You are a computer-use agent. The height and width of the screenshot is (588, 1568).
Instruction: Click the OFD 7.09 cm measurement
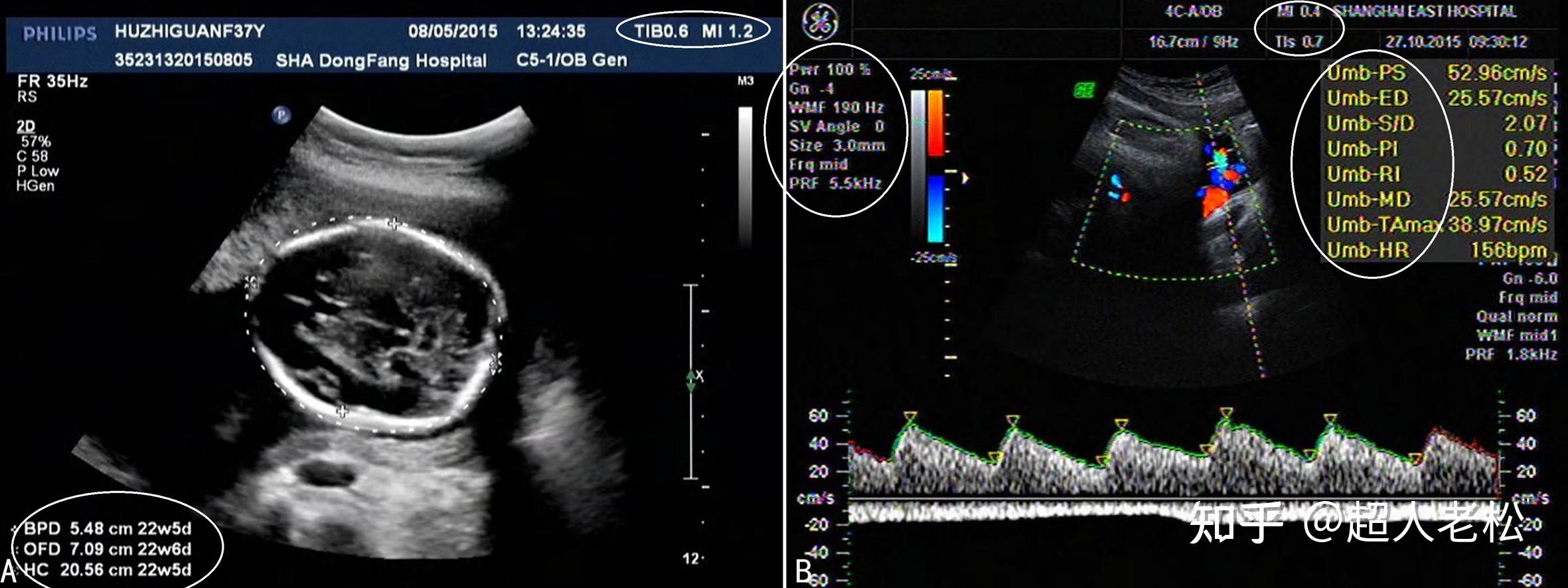tap(108, 549)
